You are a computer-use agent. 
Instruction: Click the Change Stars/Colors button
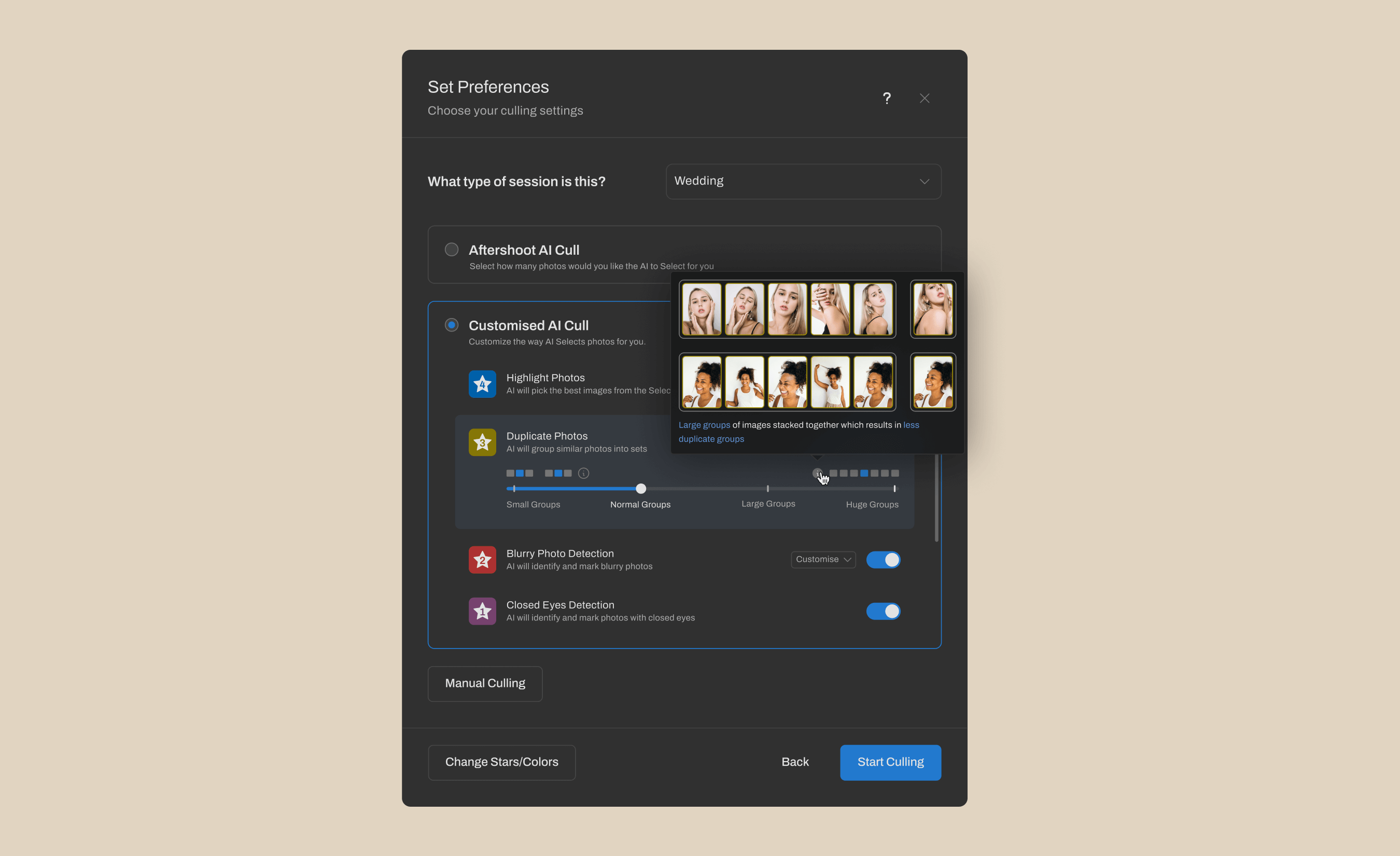tap(502, 762)
